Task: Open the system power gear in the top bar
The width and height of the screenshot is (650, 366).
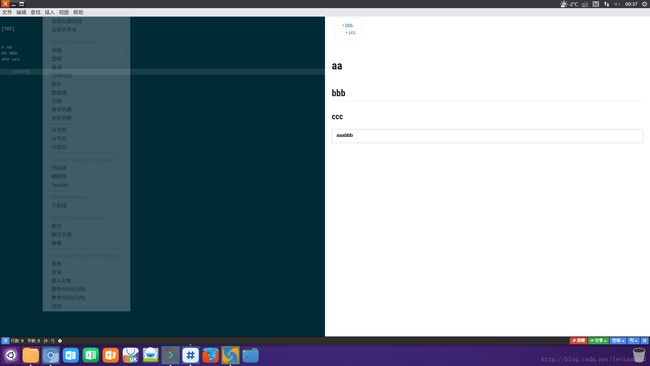Action: click(645, 4)
